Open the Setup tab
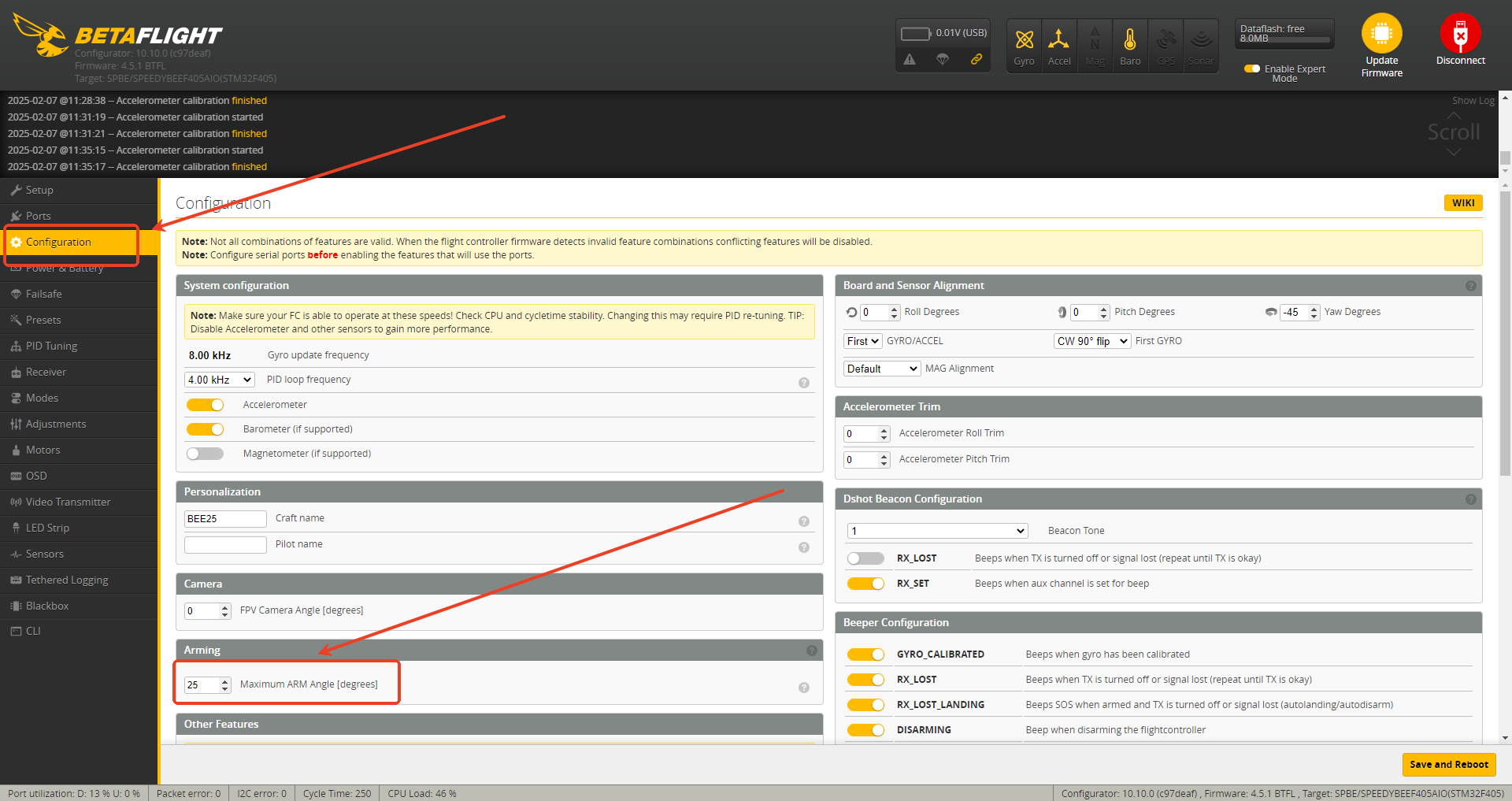 79,191
